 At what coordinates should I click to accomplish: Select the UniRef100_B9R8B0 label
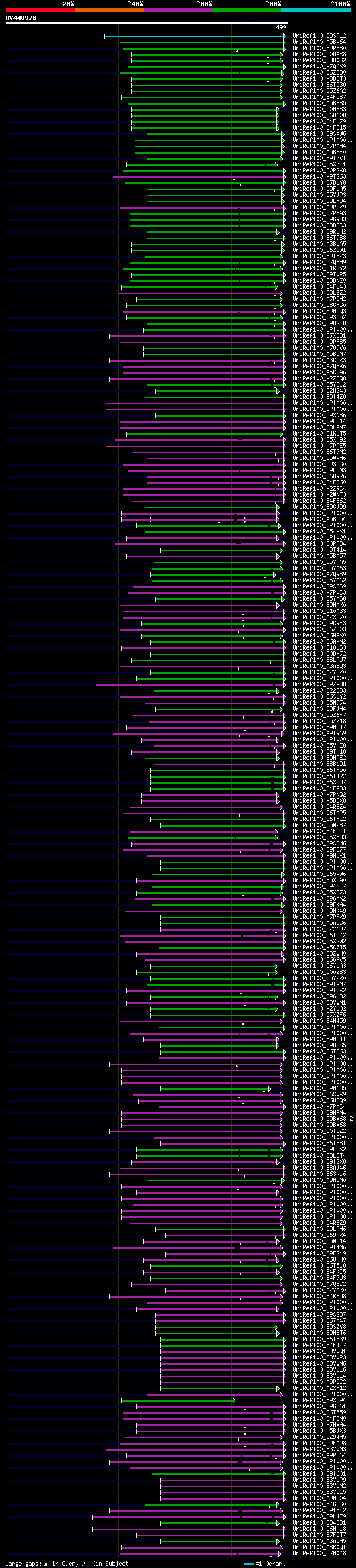[319, 48]
